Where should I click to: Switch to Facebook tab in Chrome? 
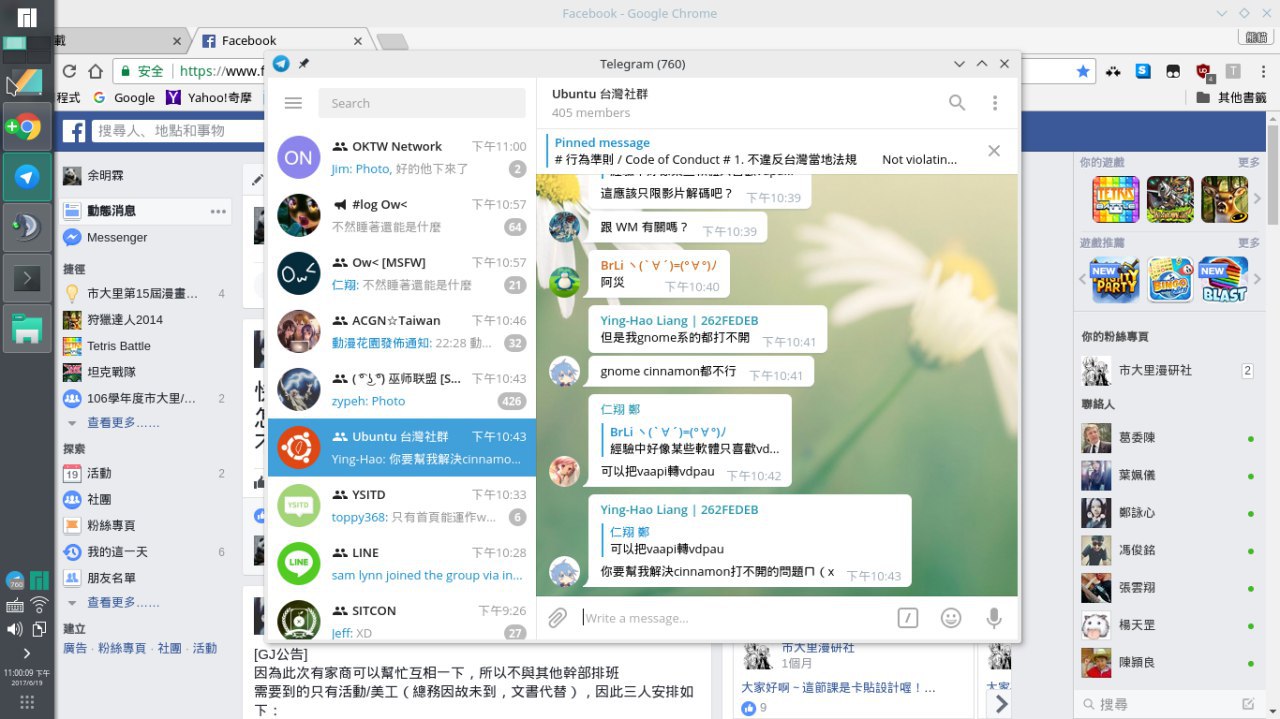(282, 40)
